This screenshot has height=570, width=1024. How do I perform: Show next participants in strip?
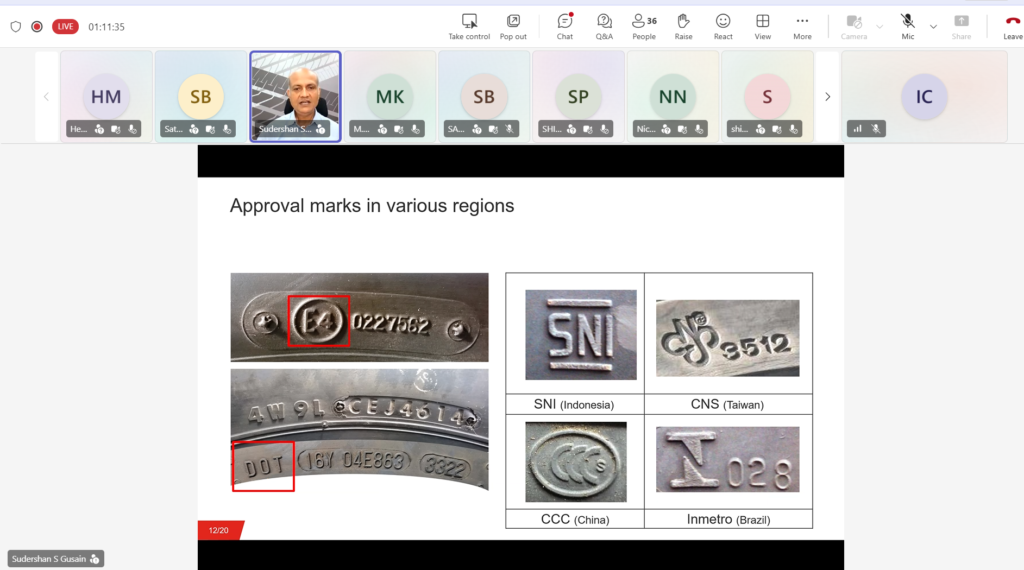pos(827,97)
